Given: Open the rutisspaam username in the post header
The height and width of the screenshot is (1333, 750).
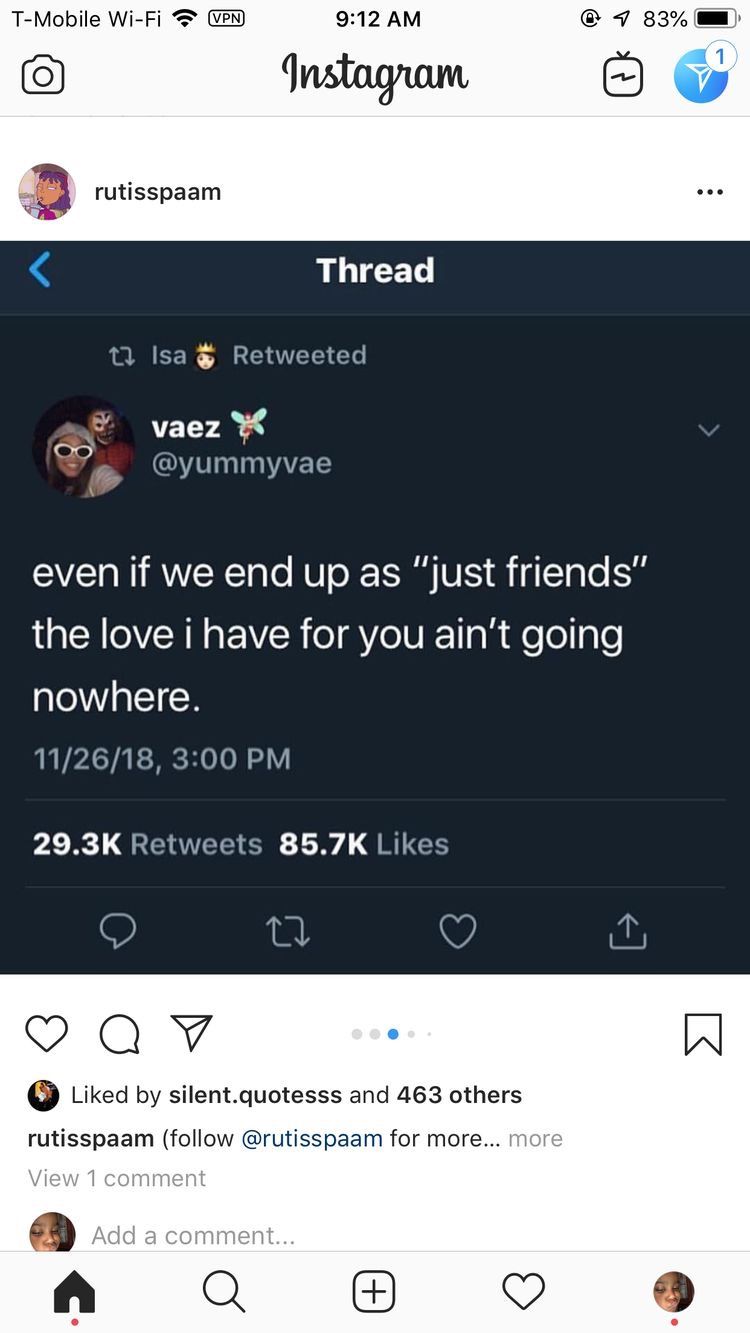Looking at the screenshot, I should pos(158,192).
